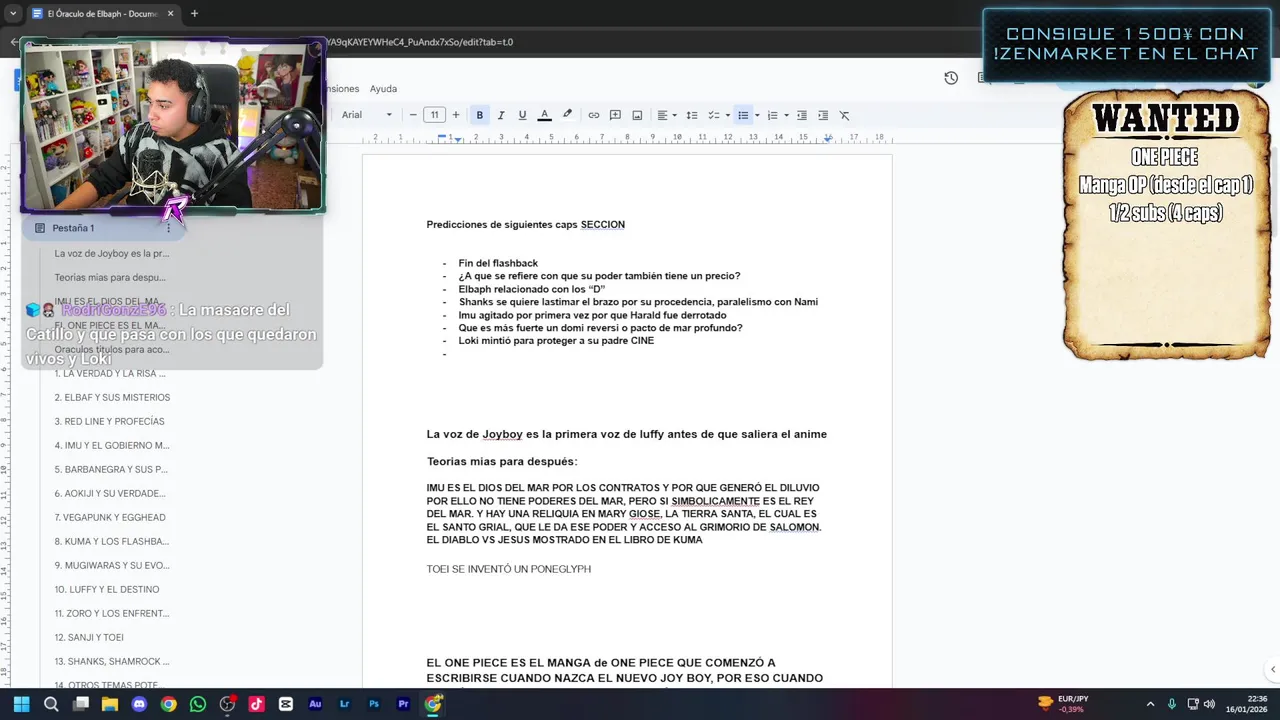Open WhatsApp from the taskbar
The width and height of the screenshot is (1280, 720).
pos(198,704)
